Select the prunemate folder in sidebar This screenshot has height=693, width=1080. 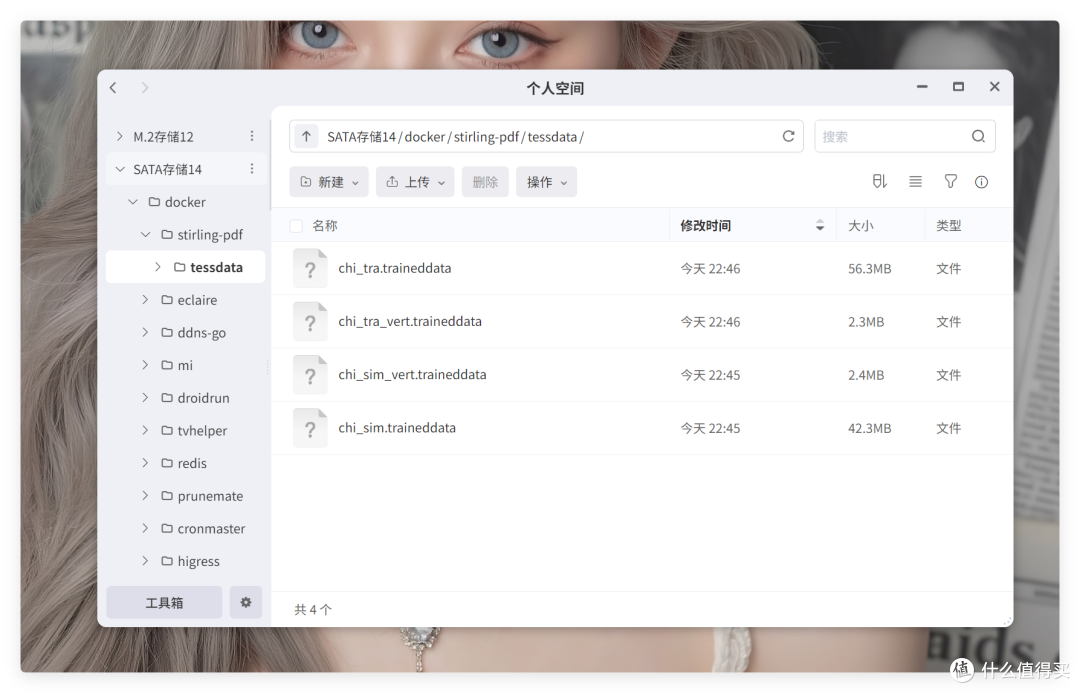pyautogui.click(x=210, y=496)
